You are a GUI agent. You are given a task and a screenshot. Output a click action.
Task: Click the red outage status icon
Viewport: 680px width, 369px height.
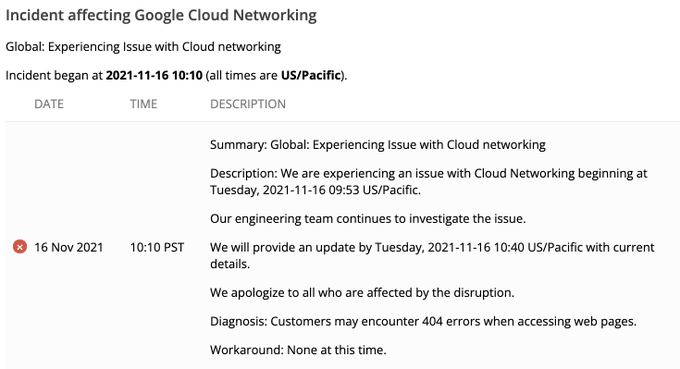[20, 247]
